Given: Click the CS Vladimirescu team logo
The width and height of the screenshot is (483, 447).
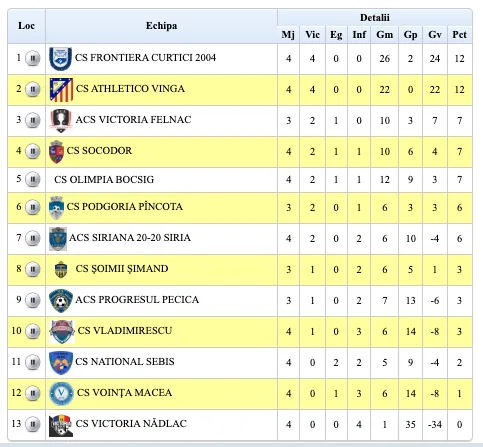Looking at the screenshot, I should [62, 332].
